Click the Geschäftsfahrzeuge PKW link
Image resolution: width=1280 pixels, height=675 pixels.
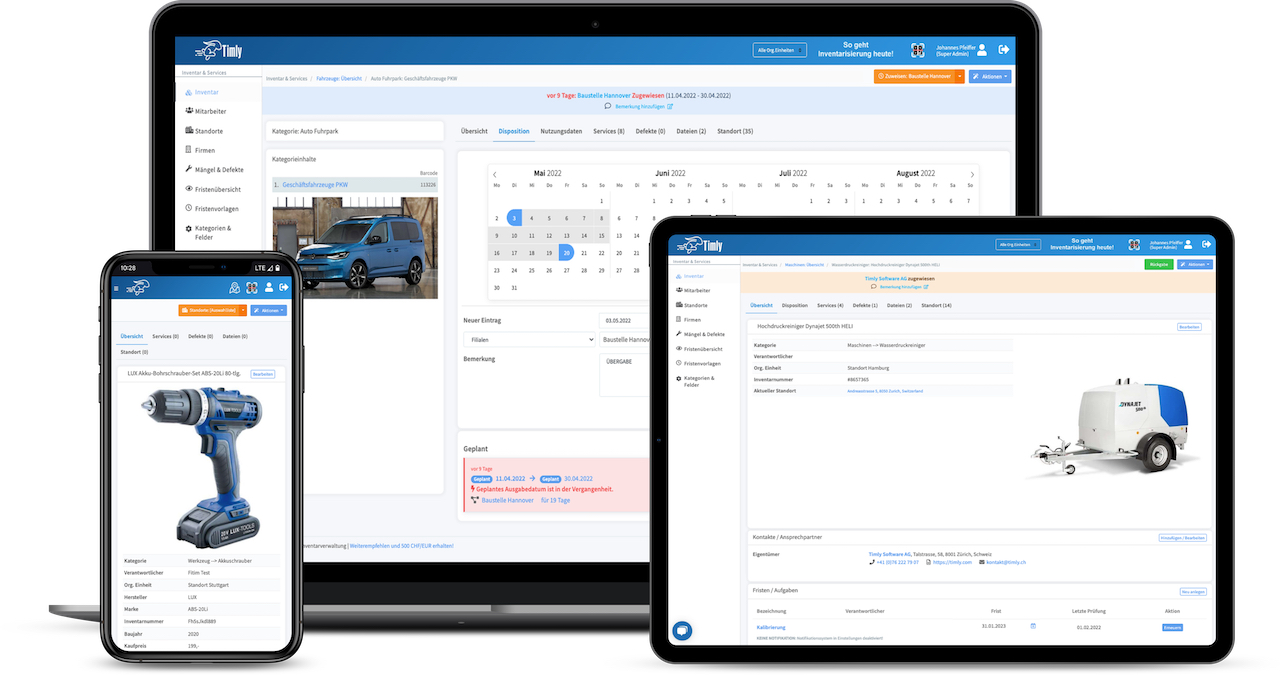tap(315, 185)
